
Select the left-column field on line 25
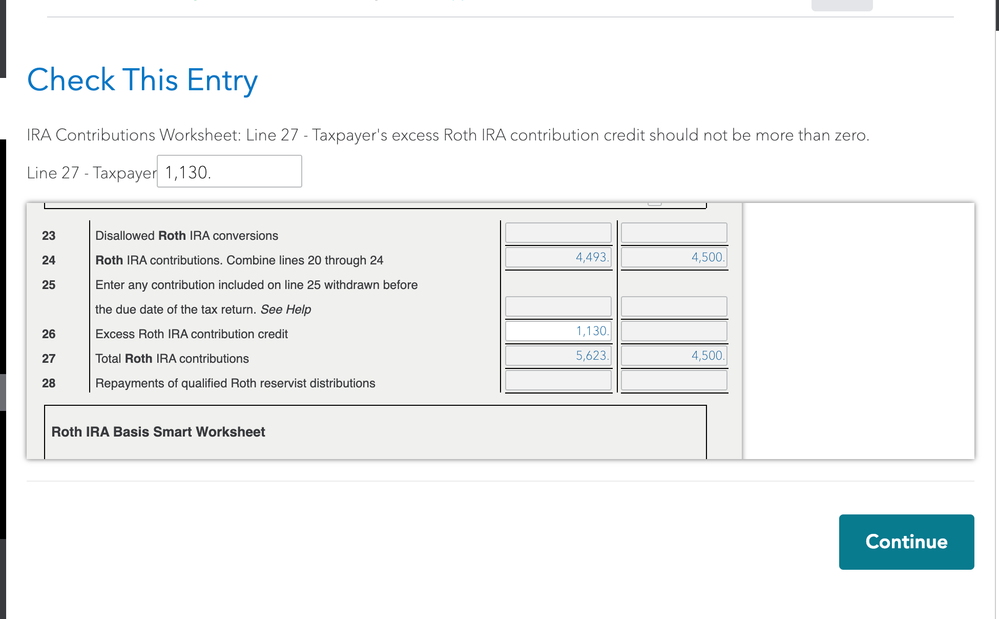click(x=558, y=307)
